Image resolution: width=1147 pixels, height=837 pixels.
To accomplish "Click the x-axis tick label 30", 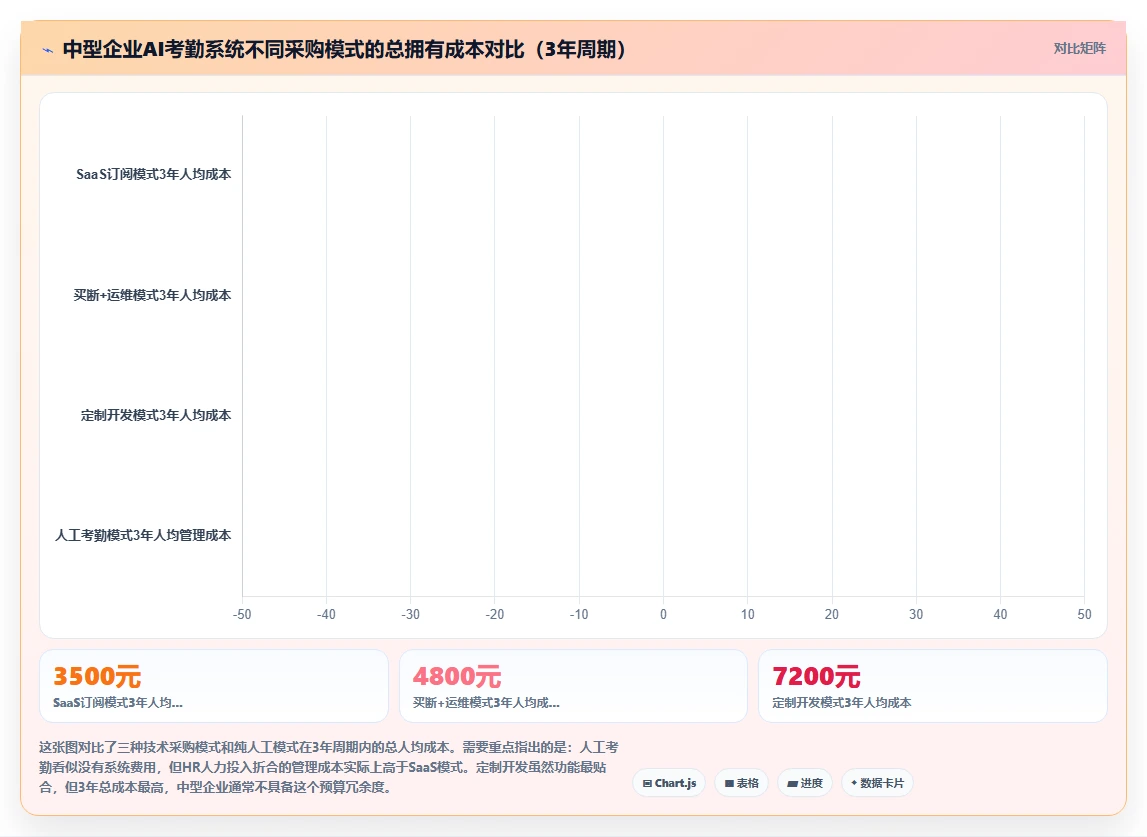I will [916, 615].
